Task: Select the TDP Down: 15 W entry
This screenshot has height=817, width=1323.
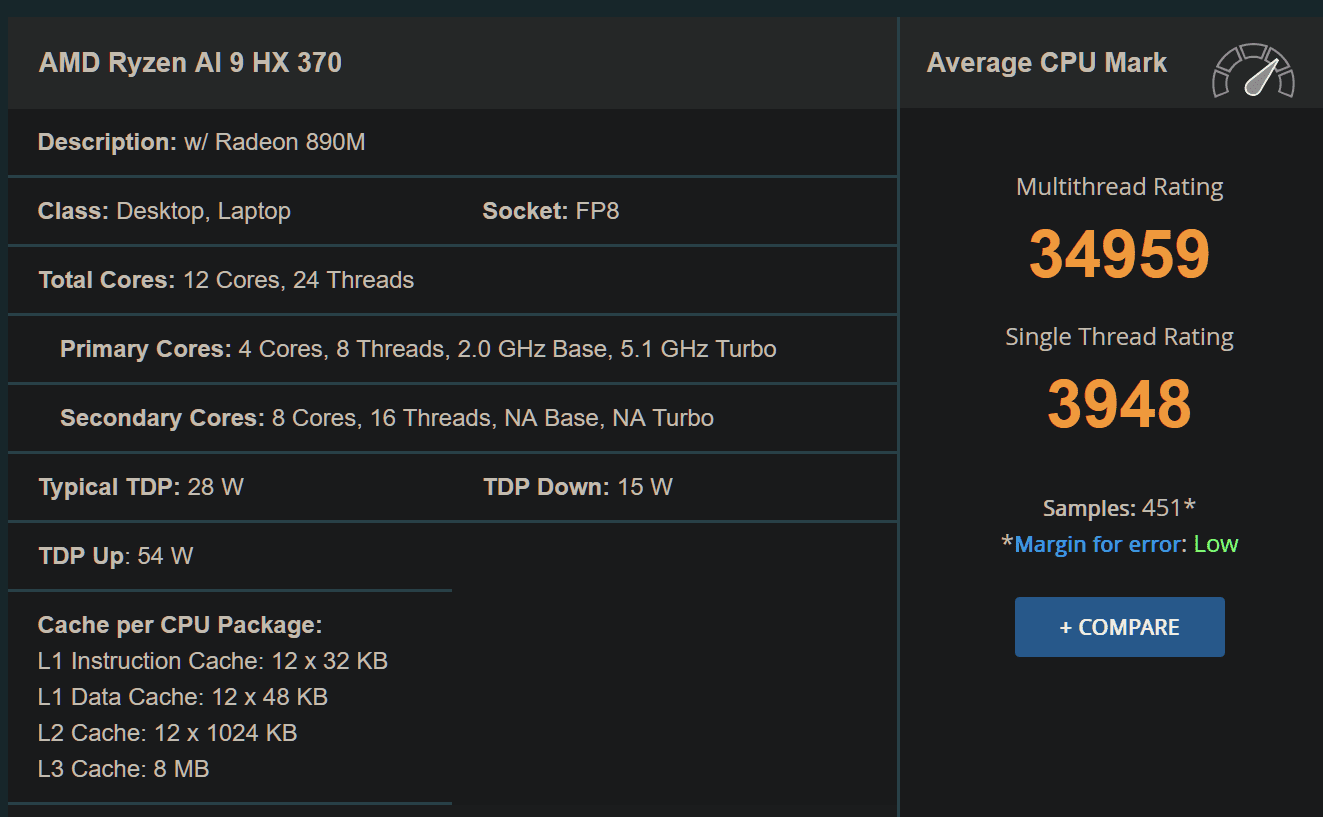Action: pos(578,487)
